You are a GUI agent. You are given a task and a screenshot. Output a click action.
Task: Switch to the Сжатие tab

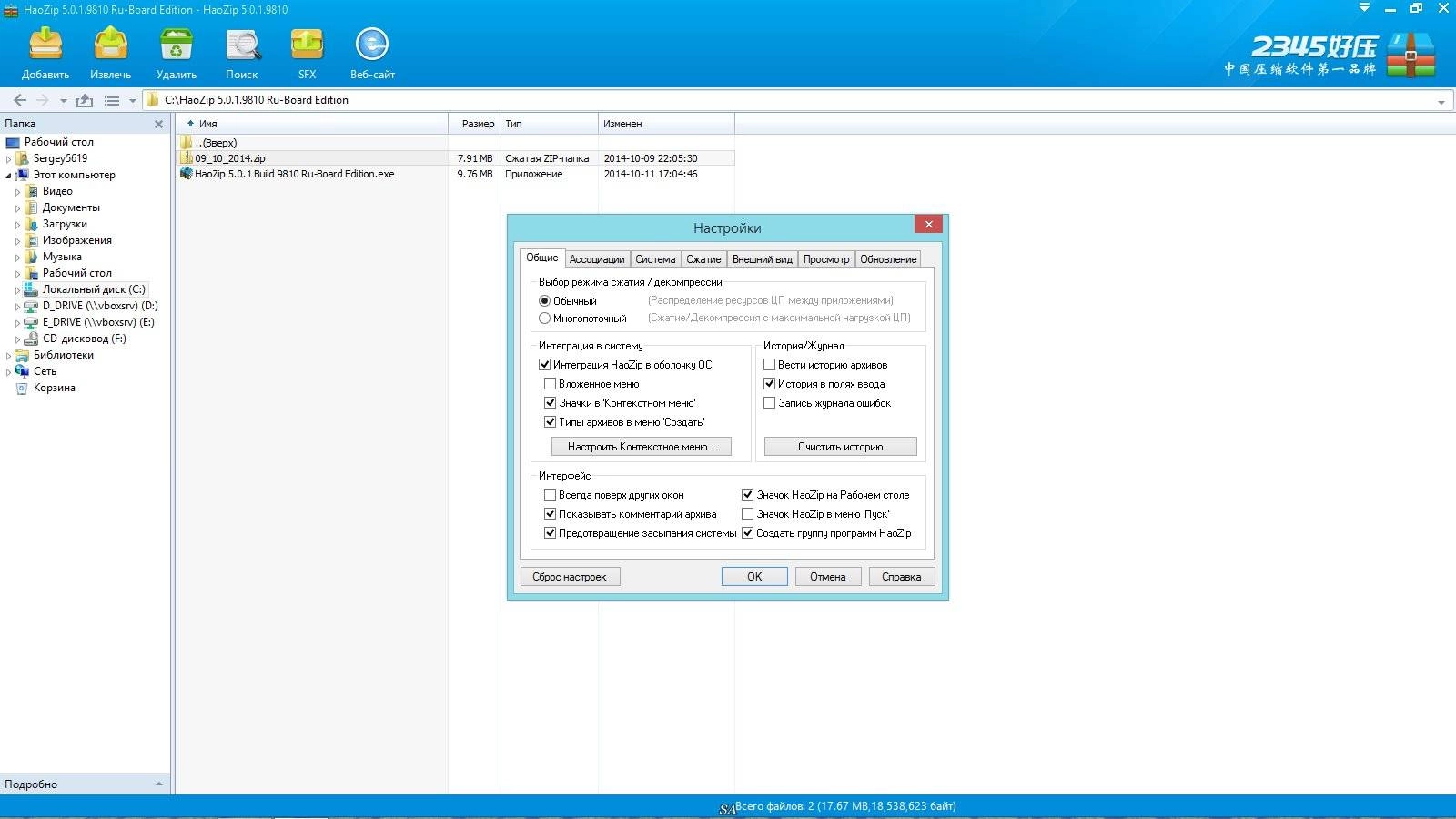(703, 259)
